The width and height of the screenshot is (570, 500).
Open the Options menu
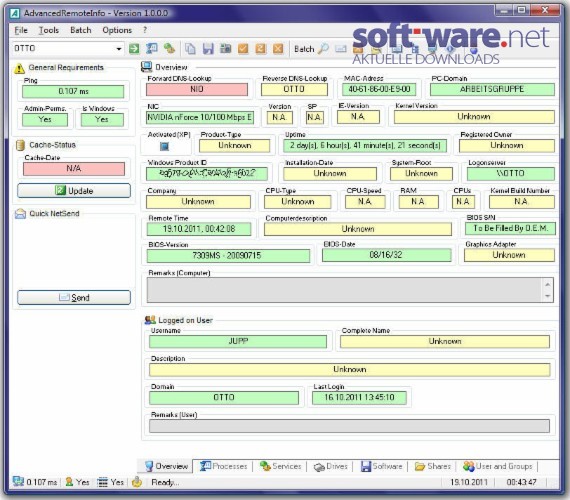(x=117, y=30)
